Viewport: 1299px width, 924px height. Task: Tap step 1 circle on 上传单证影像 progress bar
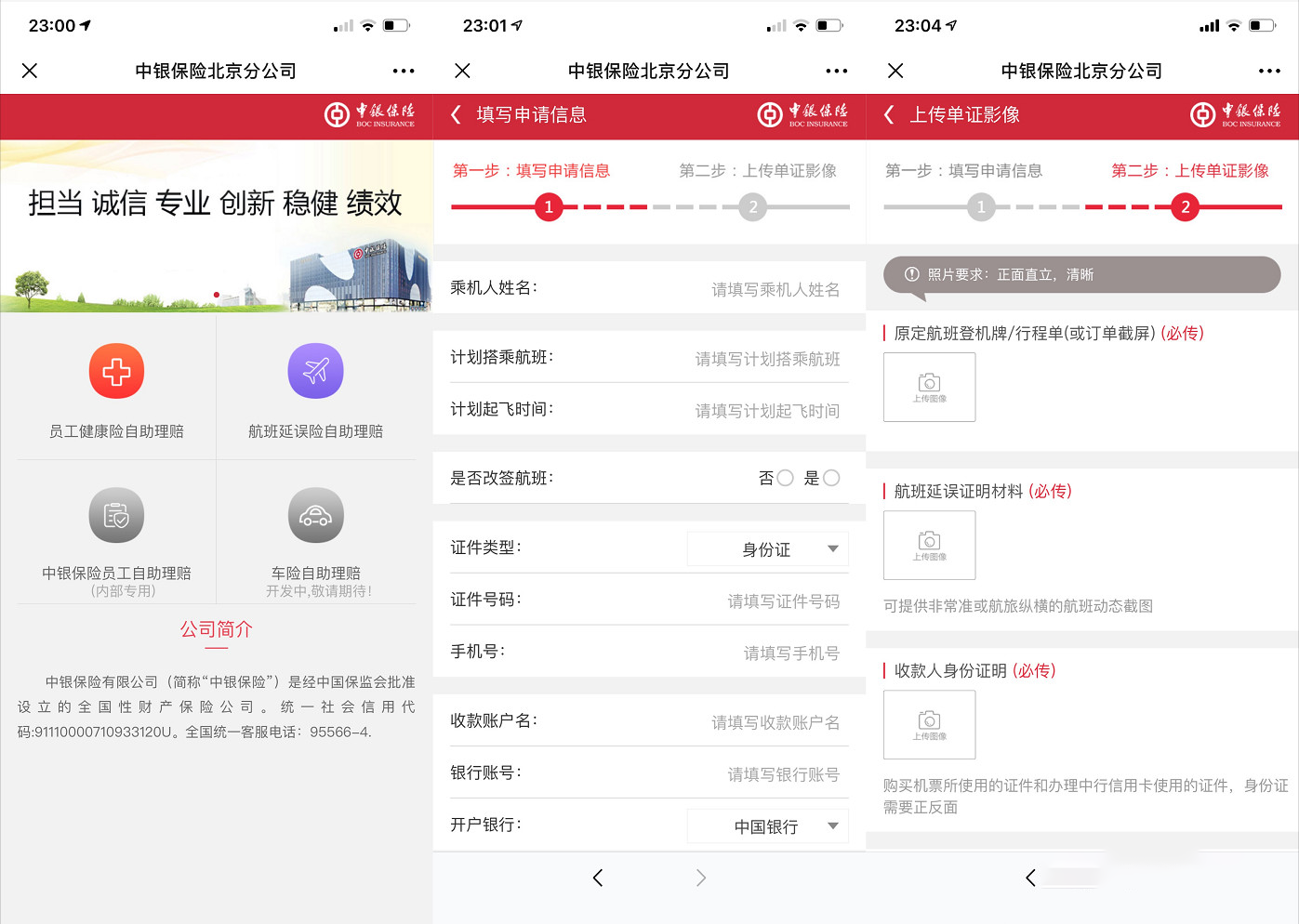981,206
